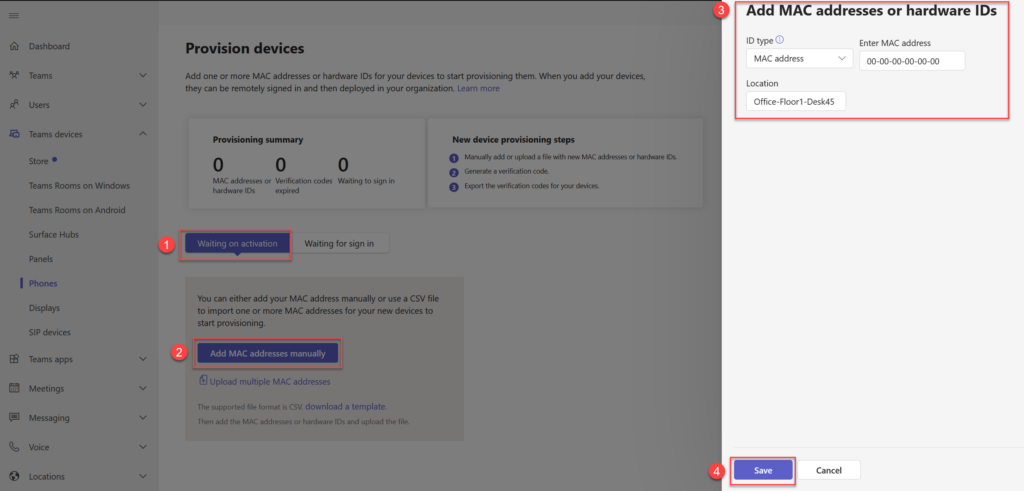Click download a template link
Viewport: 1024px width, 491px height.
tap(345, 406)
